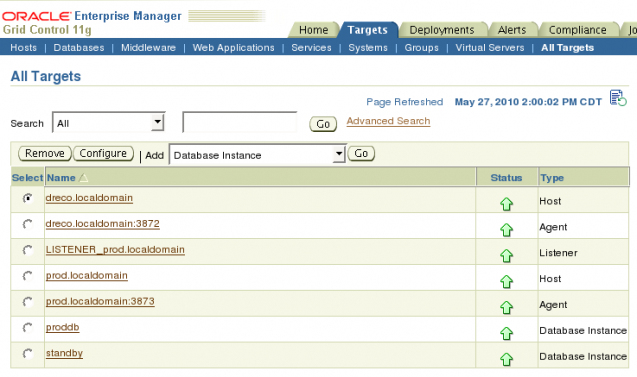Open the Virtual Servers subtab
637x377 pixels.
[x=490, y=48]
